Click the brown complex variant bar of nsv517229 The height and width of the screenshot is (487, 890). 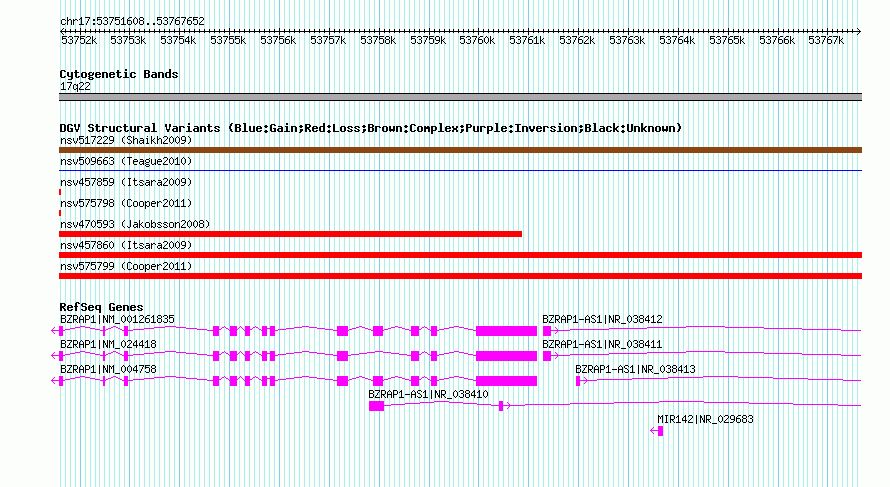[x=460, y=150]
